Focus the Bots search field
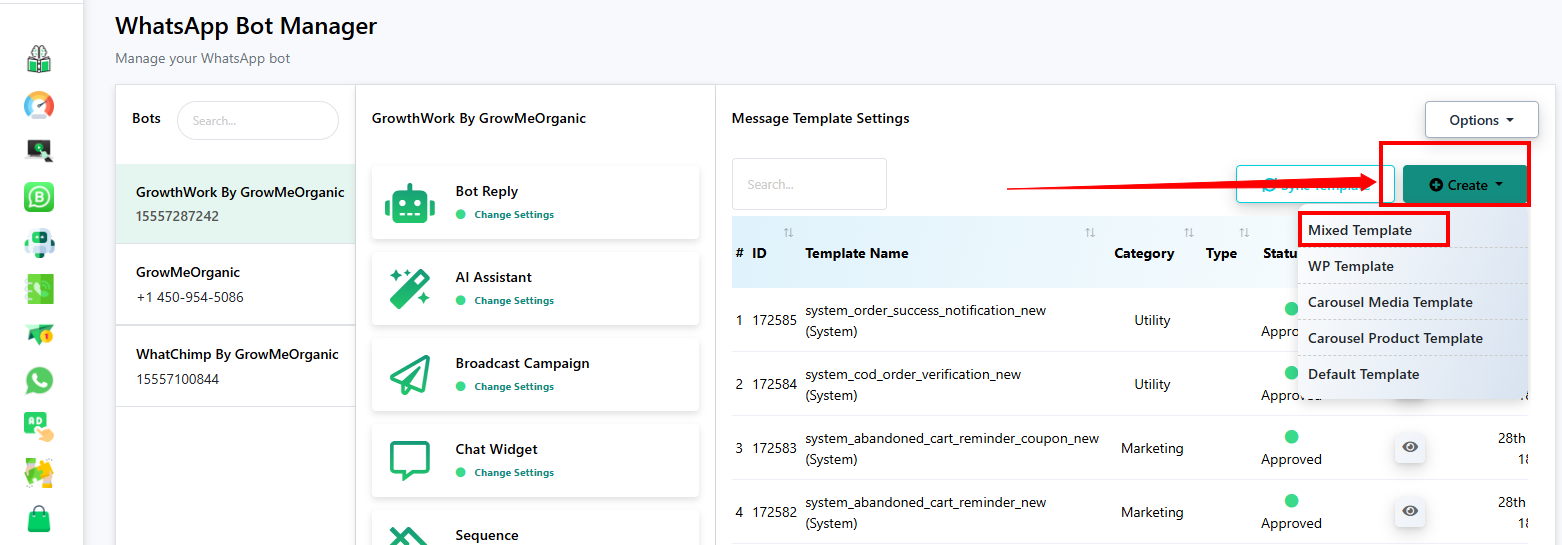Screen dimensions: 1562x545 (258, 120)
